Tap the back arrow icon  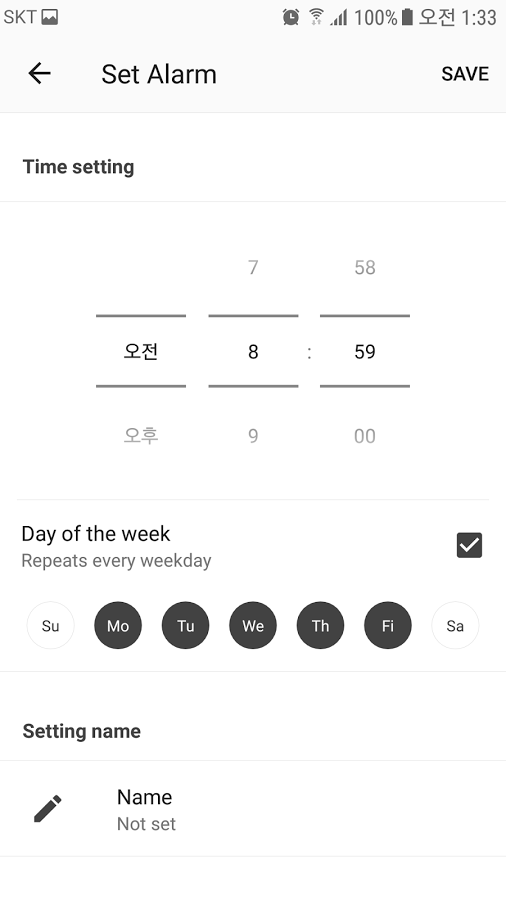[x=39, y=73]
